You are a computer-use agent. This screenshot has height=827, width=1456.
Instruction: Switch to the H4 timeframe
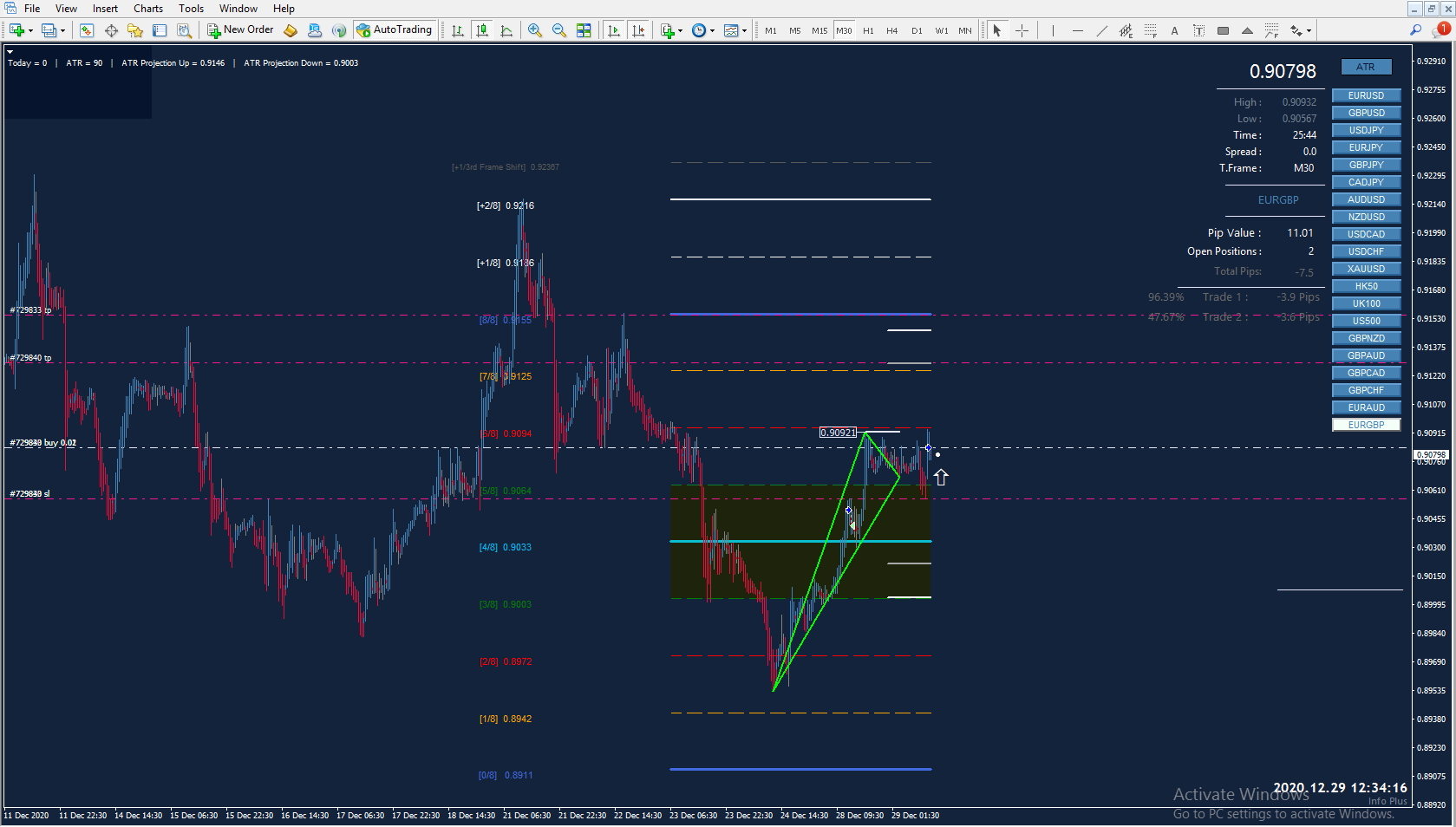(892, 30)
